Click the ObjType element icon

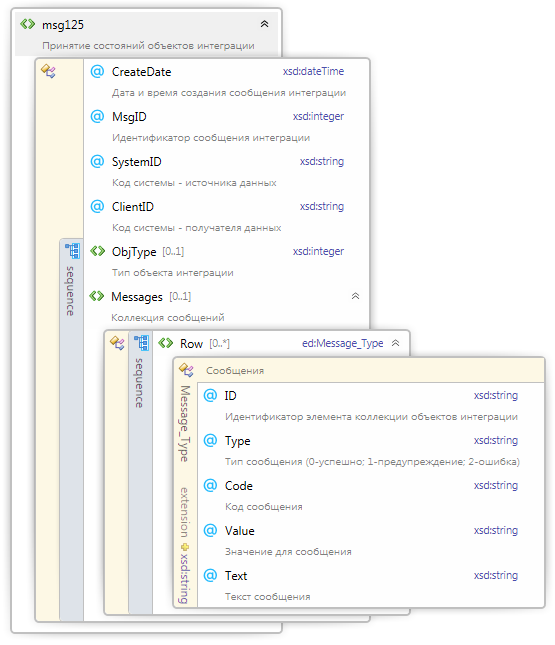coord(98,251)
